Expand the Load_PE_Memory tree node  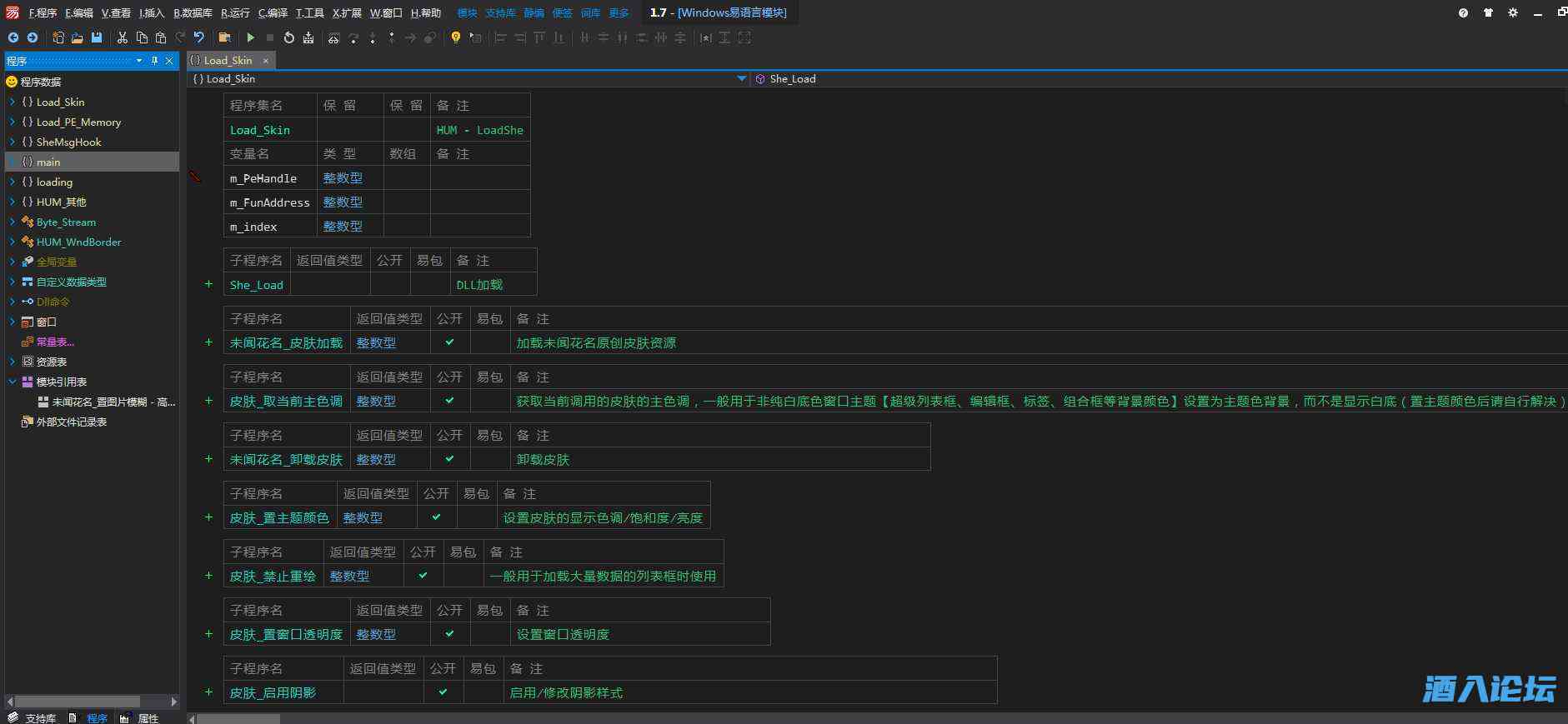(13, 122)
